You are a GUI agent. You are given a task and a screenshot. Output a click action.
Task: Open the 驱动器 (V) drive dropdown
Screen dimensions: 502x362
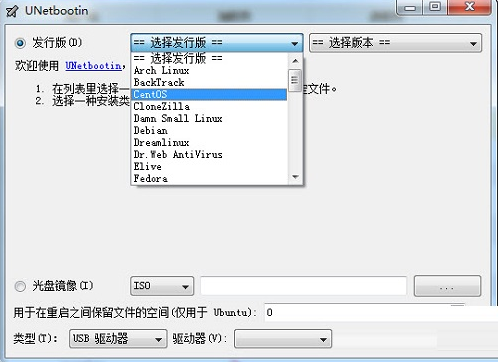pos(283,339)
